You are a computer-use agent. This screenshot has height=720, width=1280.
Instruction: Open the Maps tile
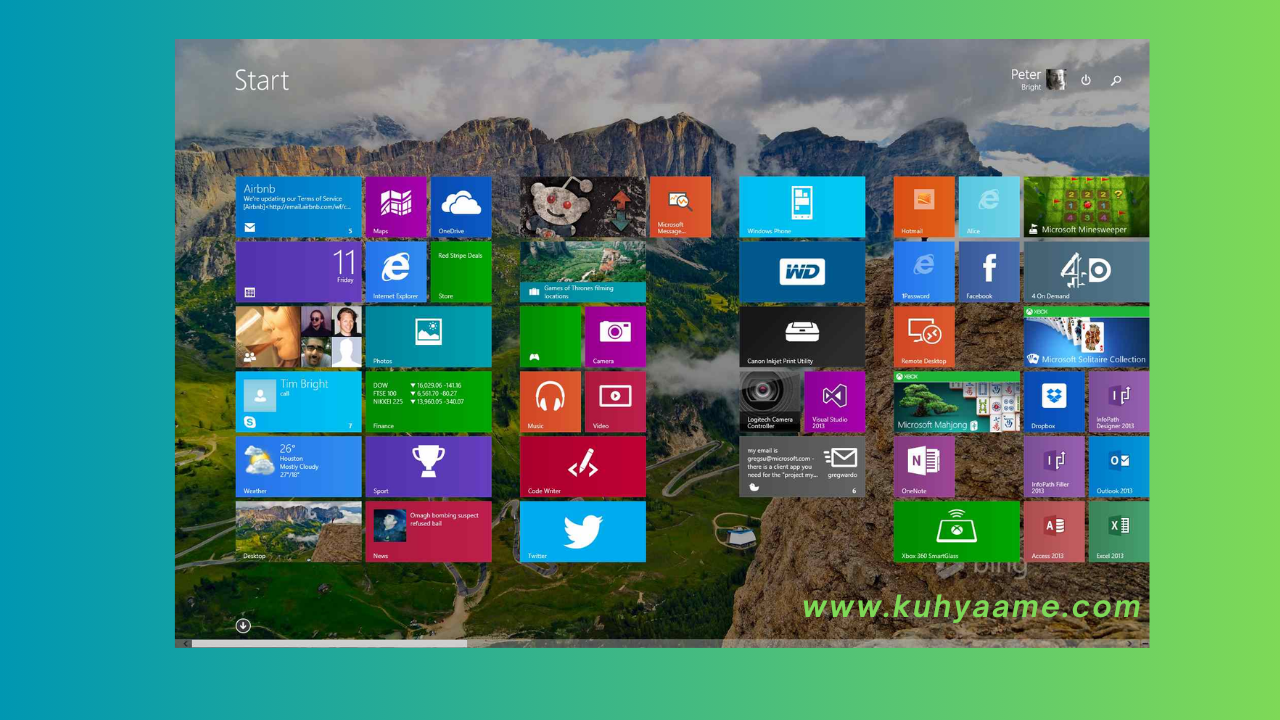[x=396, y=207]
